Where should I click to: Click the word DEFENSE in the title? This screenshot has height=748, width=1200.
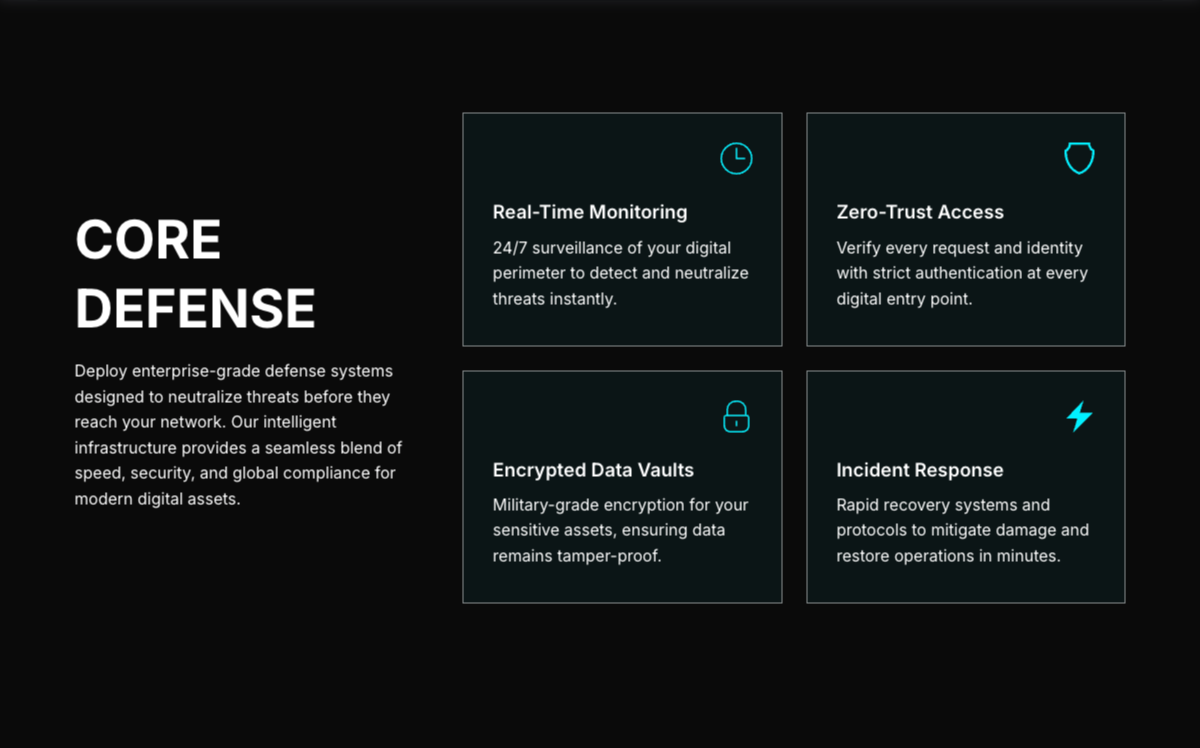pyautogui.click(x=195, y=308)
